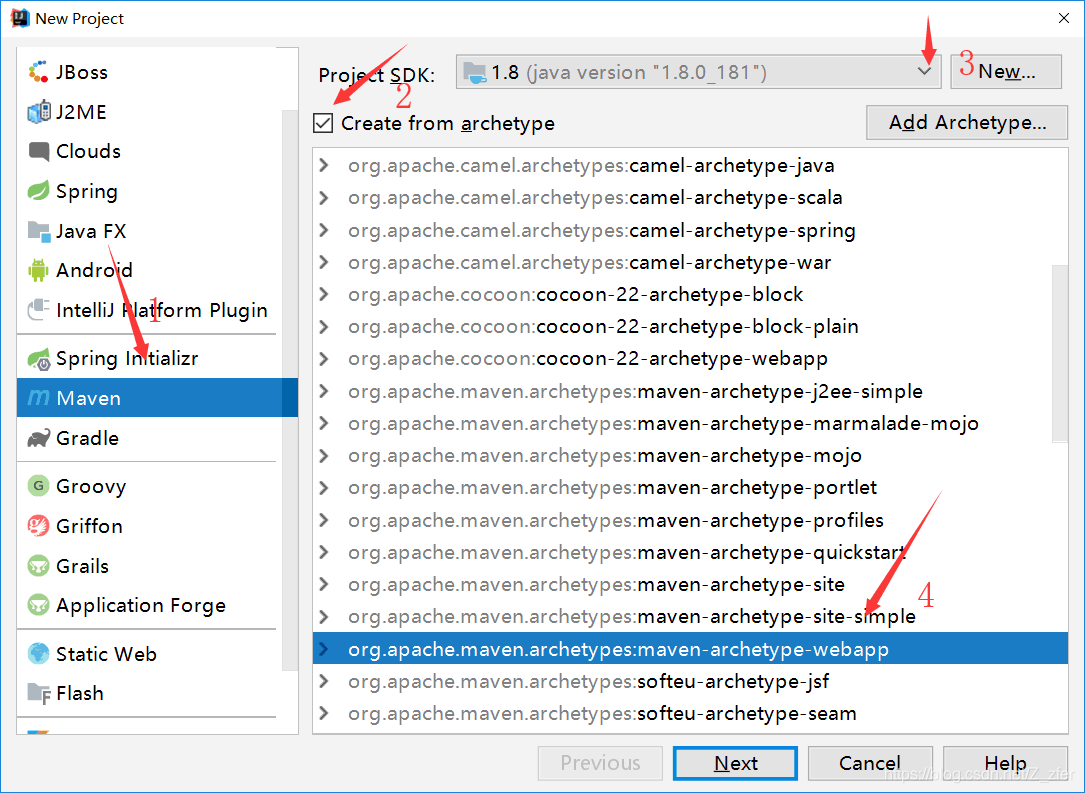Click the Help button
Image resolution: width=1085 pixels, height=793 pixels.
click(1005, 763)
